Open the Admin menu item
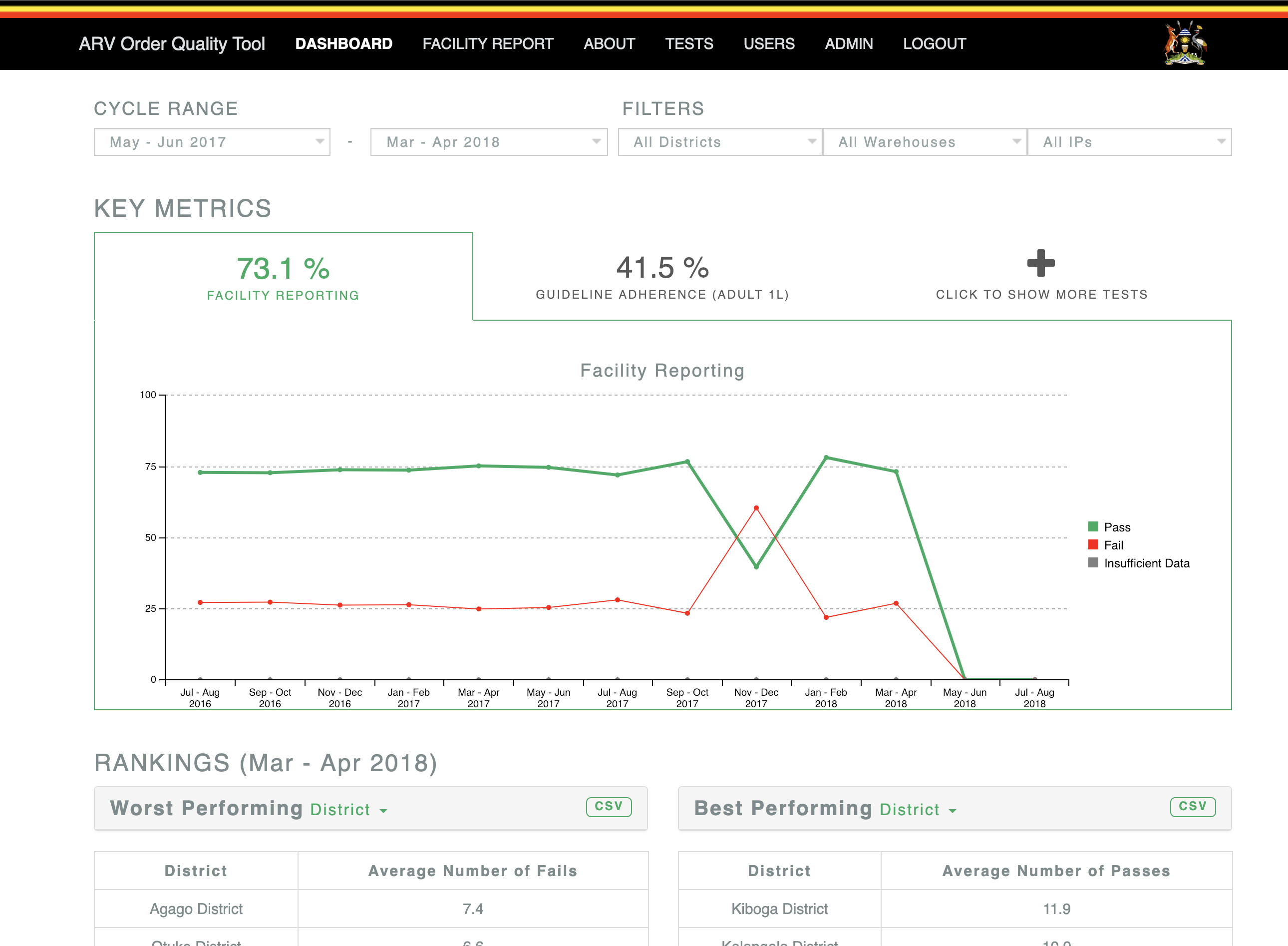 849,44
